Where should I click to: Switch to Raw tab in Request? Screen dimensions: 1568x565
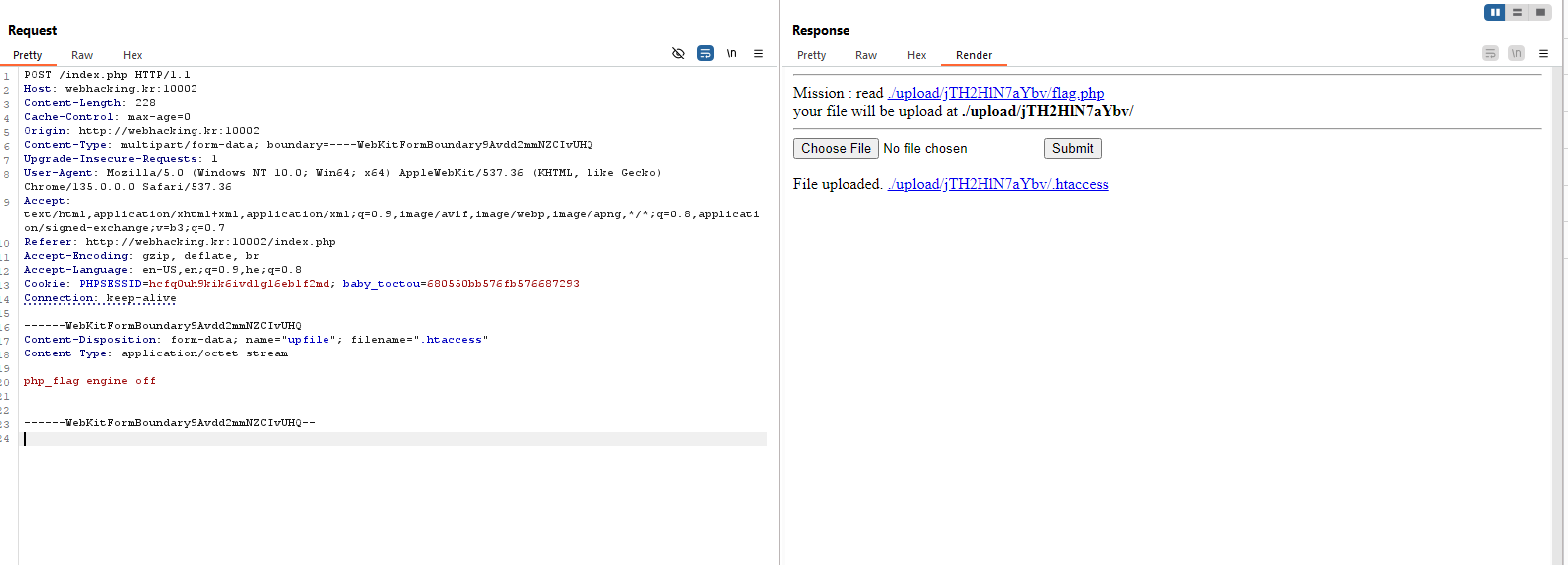click(x=82, y=55)
